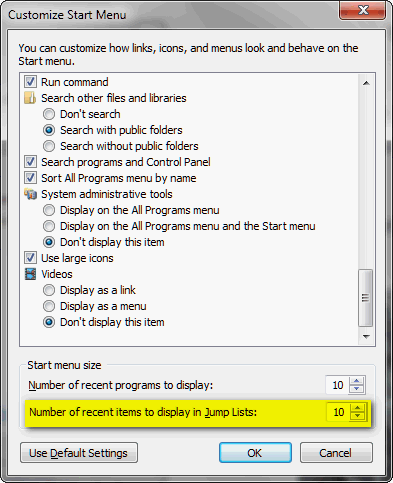The image size is (393, 483).
Task: Click the Videos label in the list
Action: click(57, 274)
